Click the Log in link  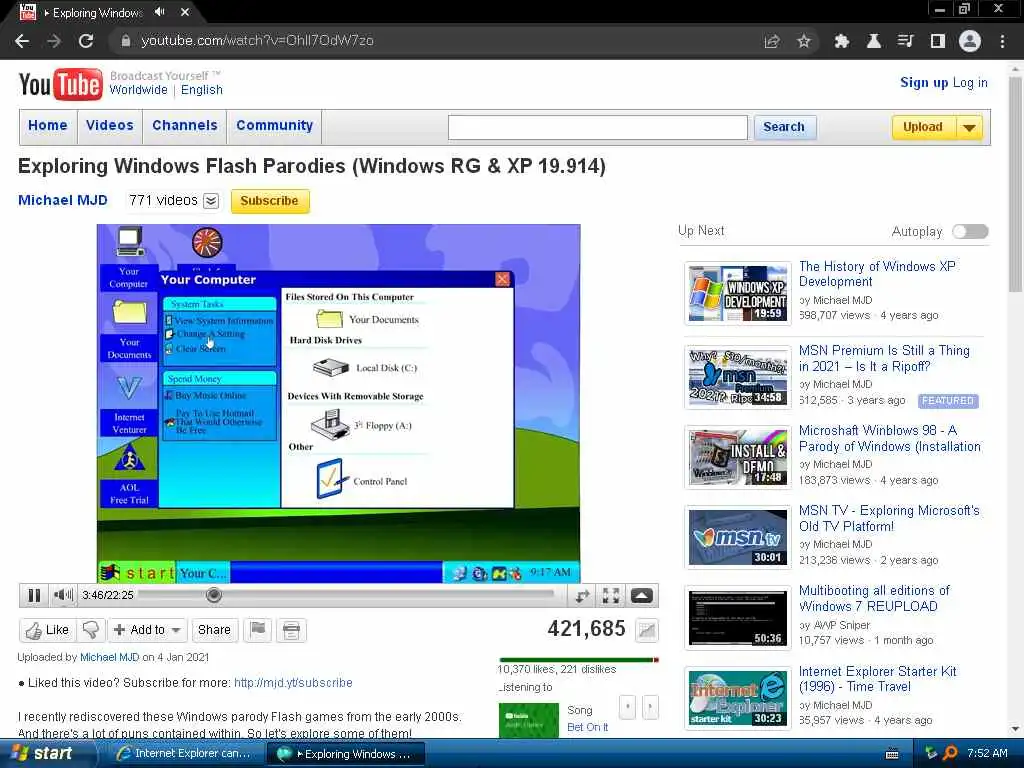(970, 83)
